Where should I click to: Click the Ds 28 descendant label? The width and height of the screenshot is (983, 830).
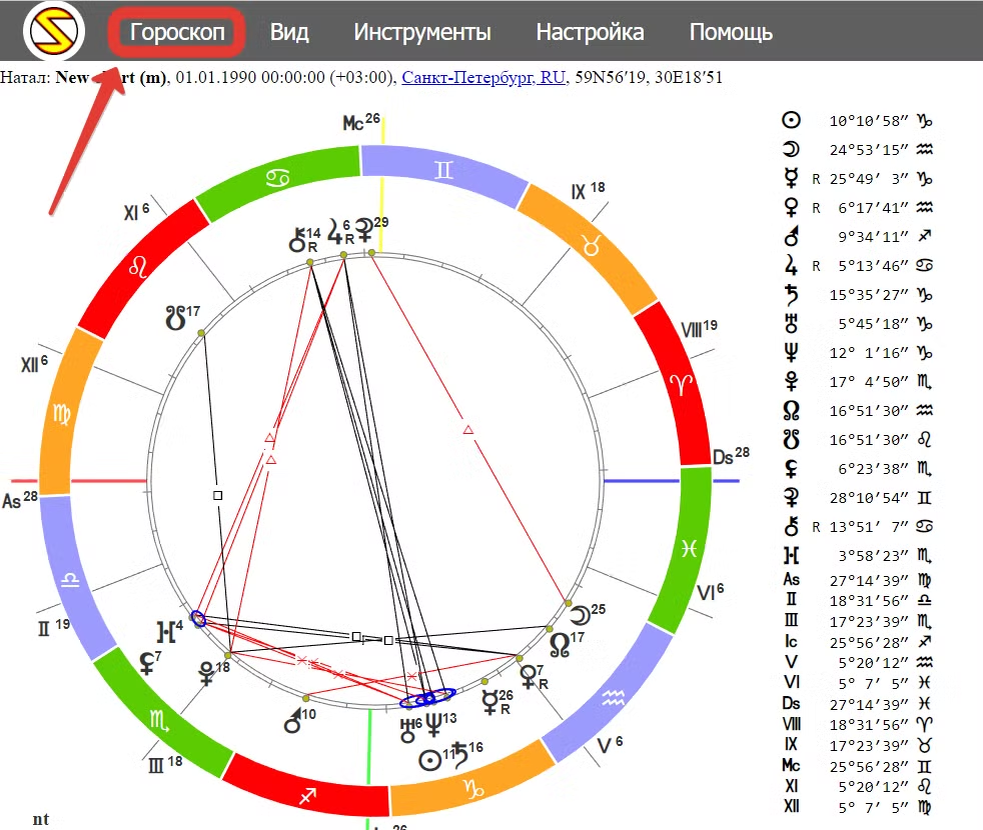[x=731, y=456]
